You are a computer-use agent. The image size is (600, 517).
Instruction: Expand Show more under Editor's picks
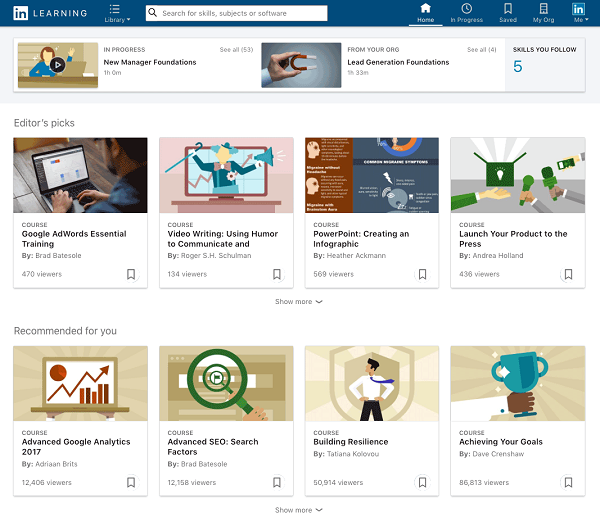[299, 301]
